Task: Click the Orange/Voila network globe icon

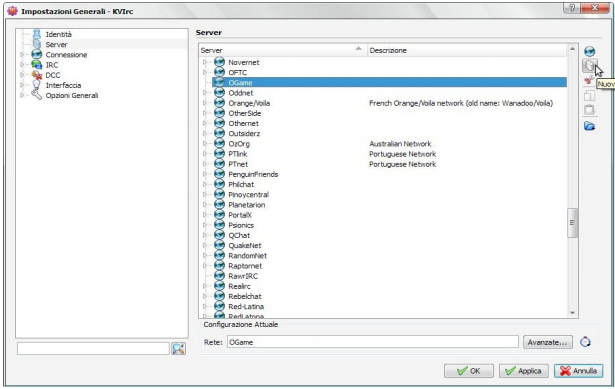Action: (x=219, y=103)
